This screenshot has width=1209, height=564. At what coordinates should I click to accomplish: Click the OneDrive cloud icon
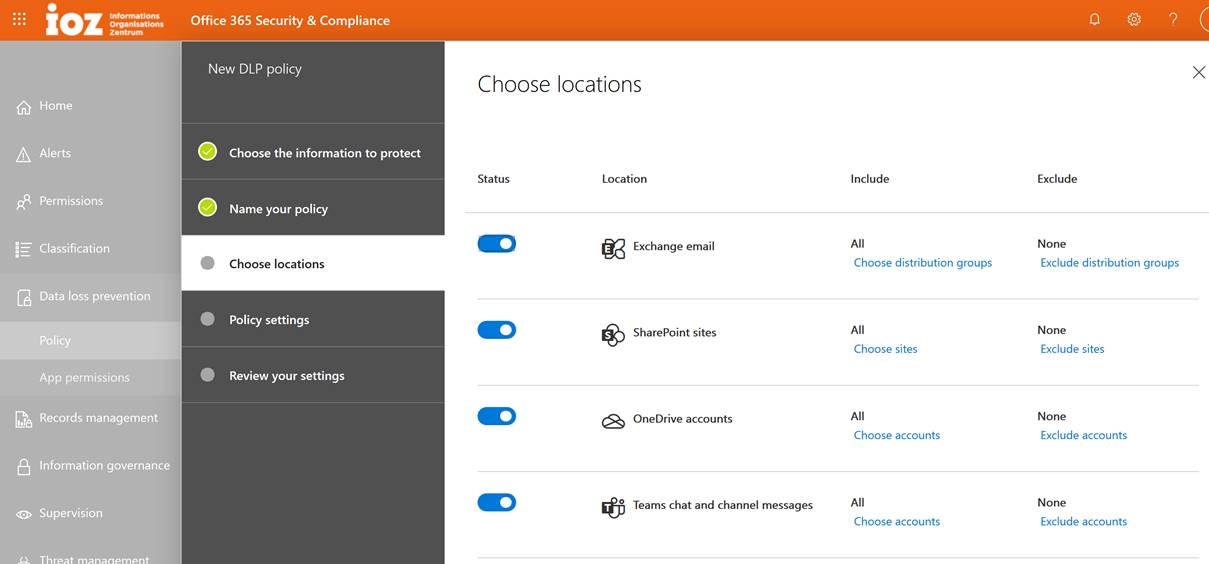click(x=613, y=421)
